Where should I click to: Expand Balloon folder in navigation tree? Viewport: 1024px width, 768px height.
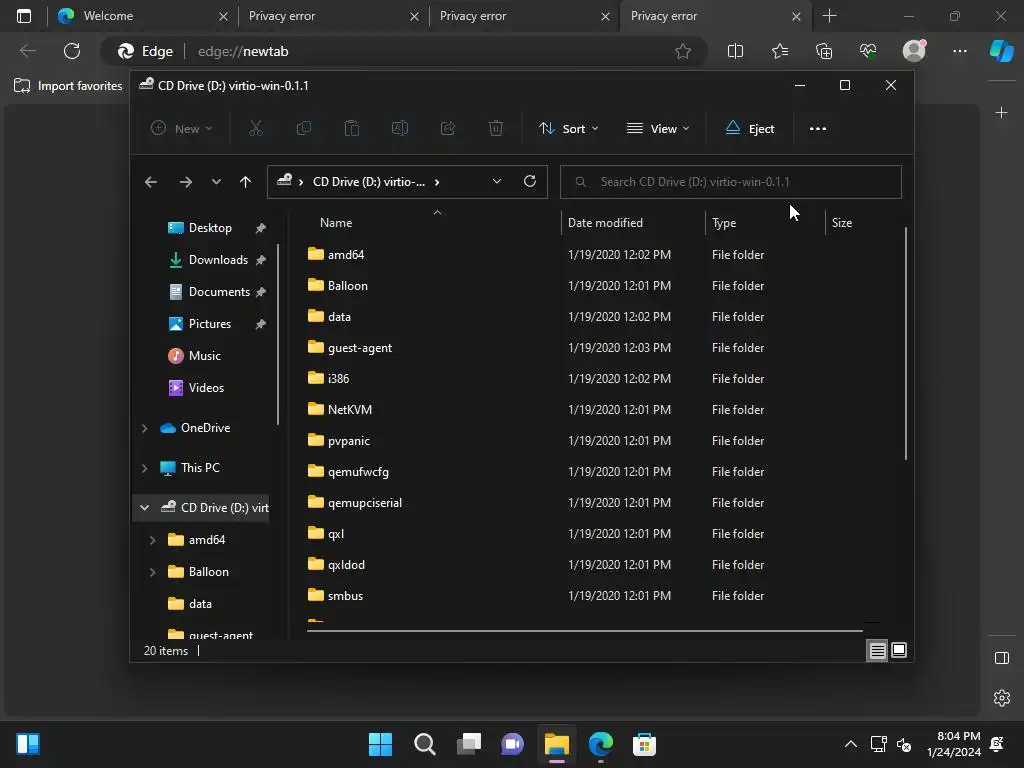point(152,572)
